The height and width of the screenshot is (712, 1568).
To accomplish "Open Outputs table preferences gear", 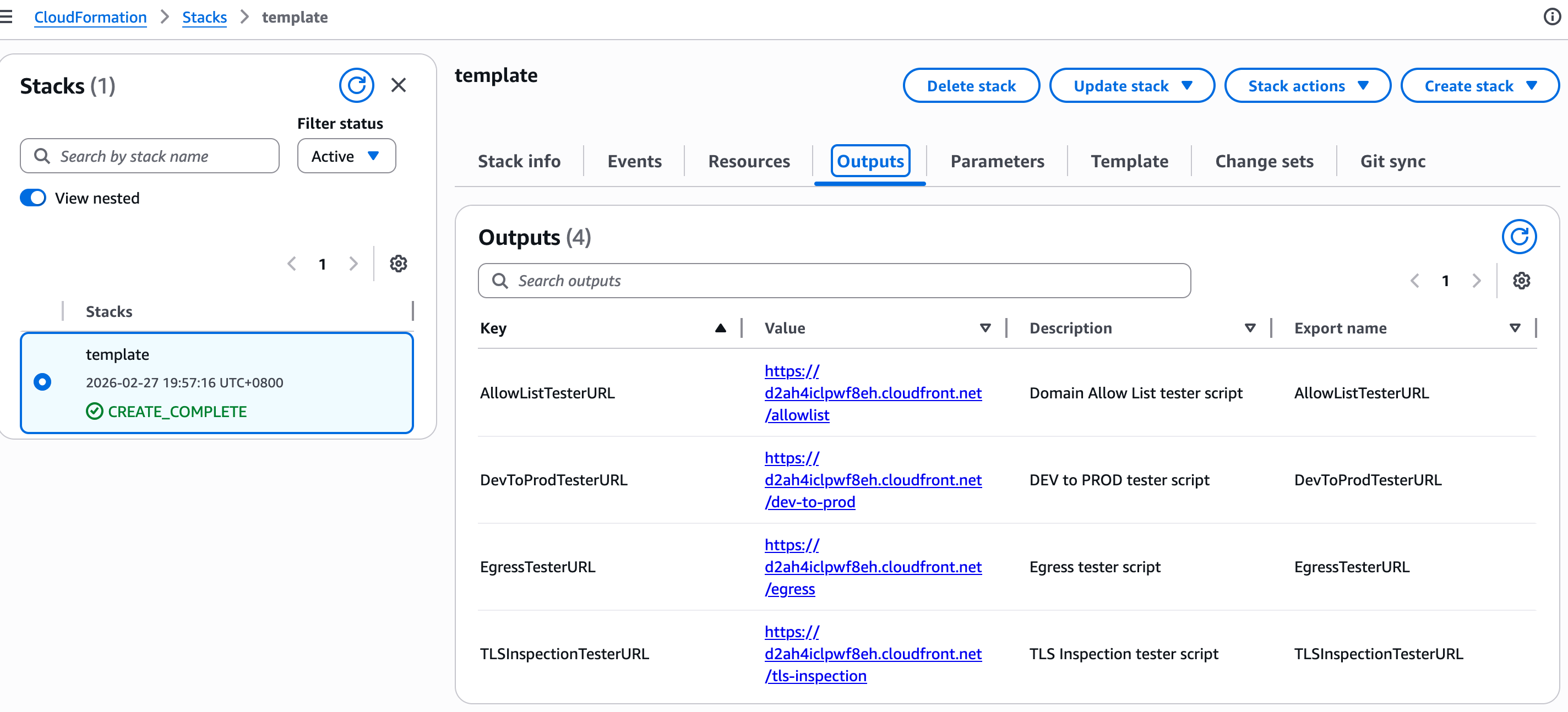I will pyautogui.click(x=1521, y=281).
